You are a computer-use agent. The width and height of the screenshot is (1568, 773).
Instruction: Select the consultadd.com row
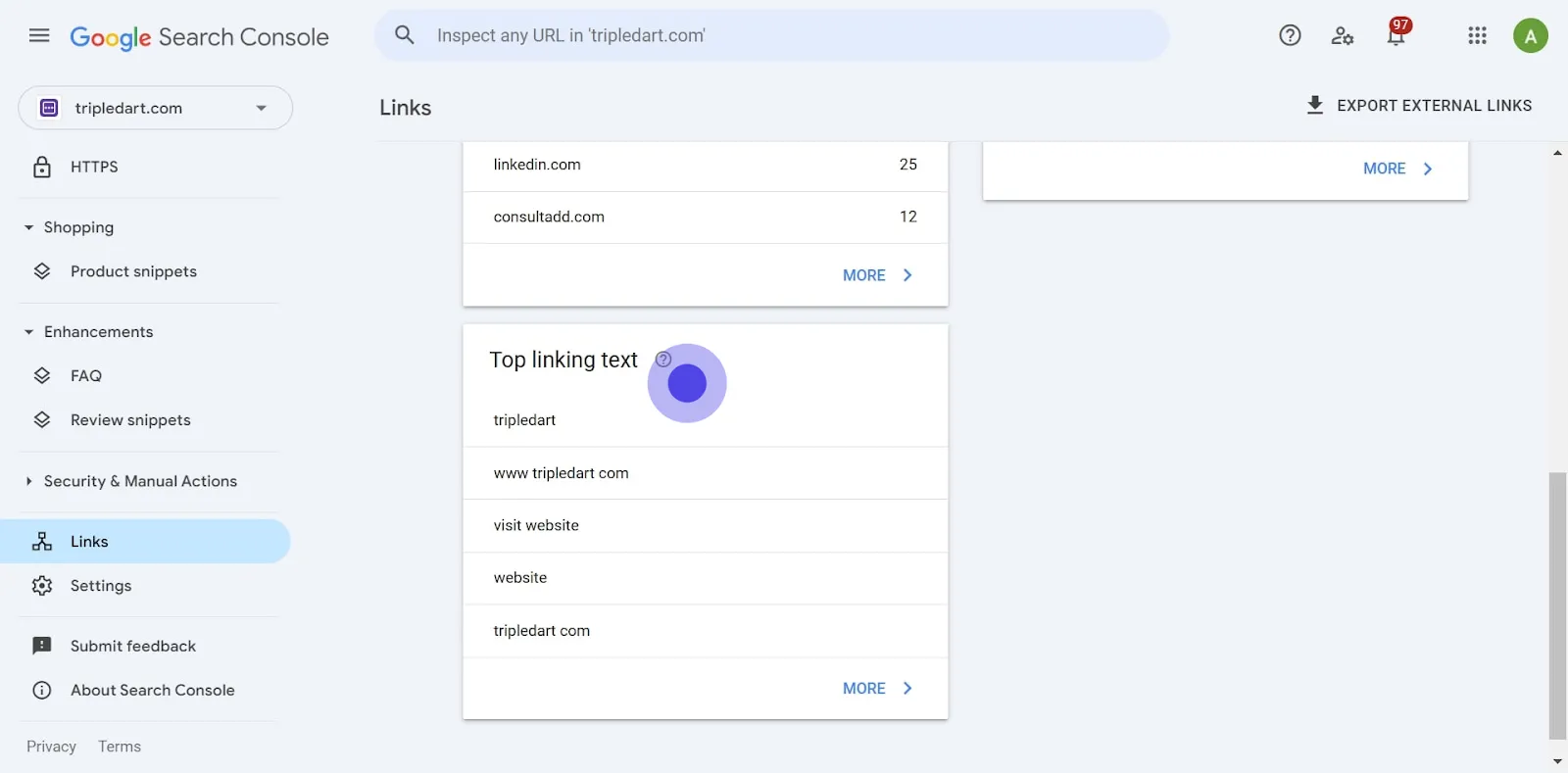click(705, 217)
